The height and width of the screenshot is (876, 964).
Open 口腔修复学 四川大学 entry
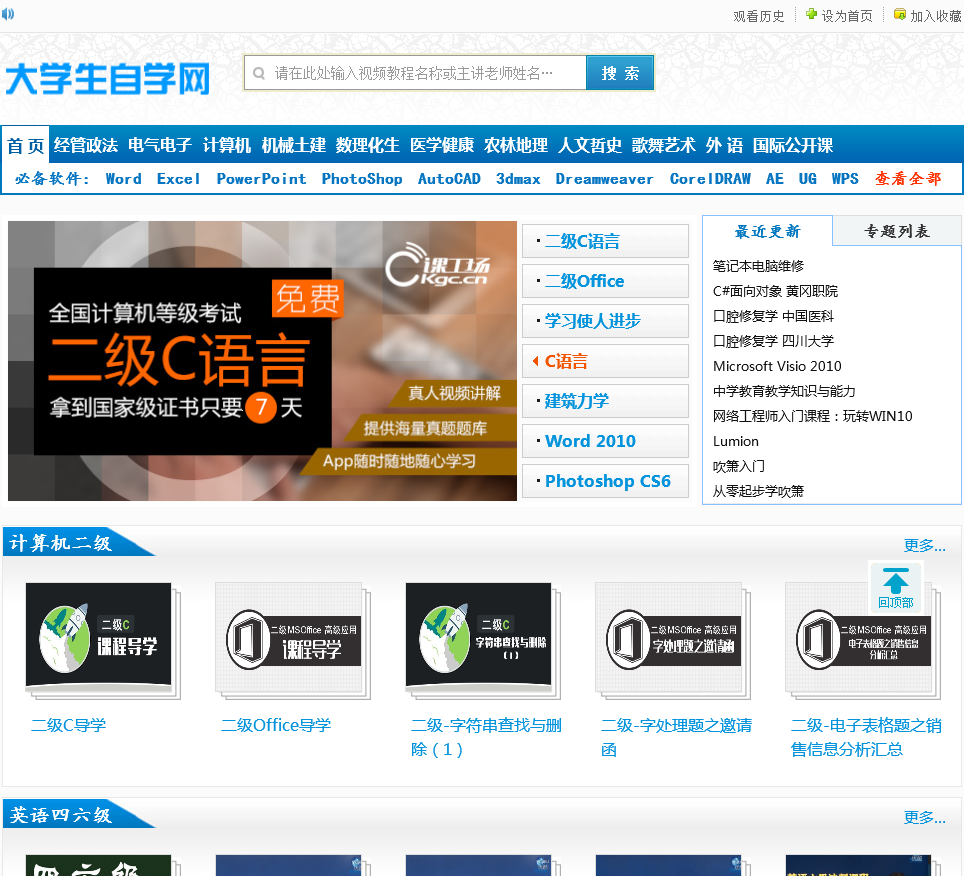click(773, 341)
